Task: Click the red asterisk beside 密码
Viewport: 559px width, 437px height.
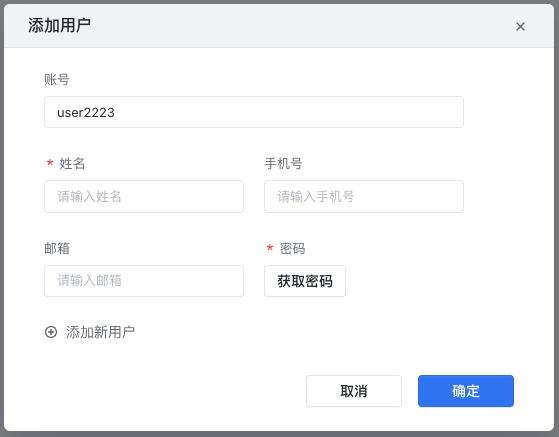Action: tap(270, 247)
